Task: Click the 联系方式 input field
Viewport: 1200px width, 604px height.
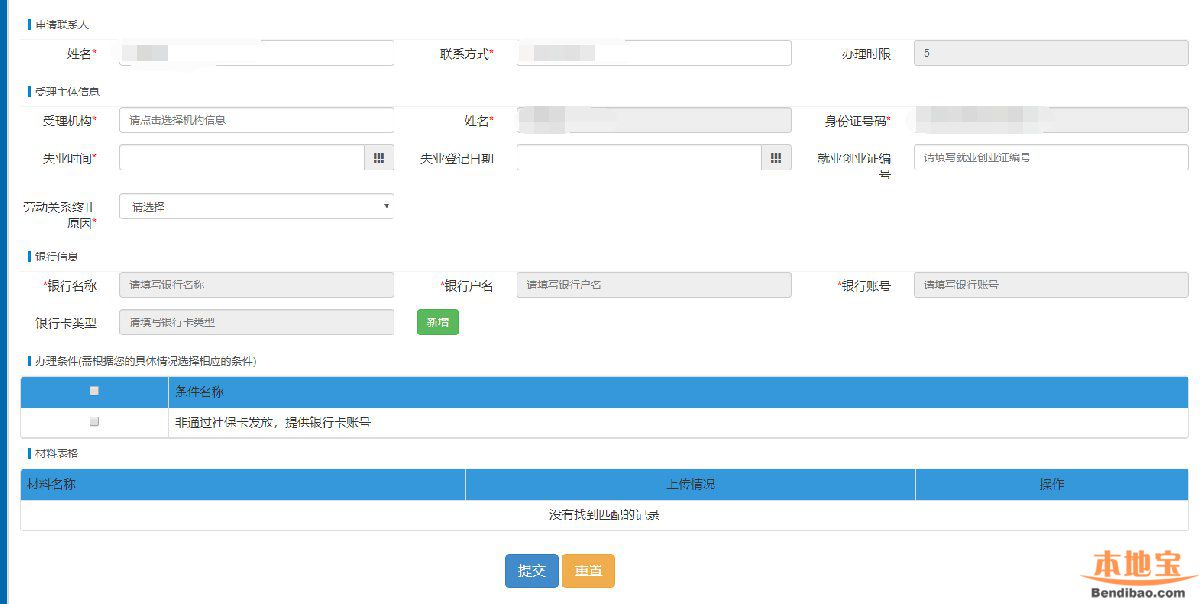Action: [x=654, y=53]
